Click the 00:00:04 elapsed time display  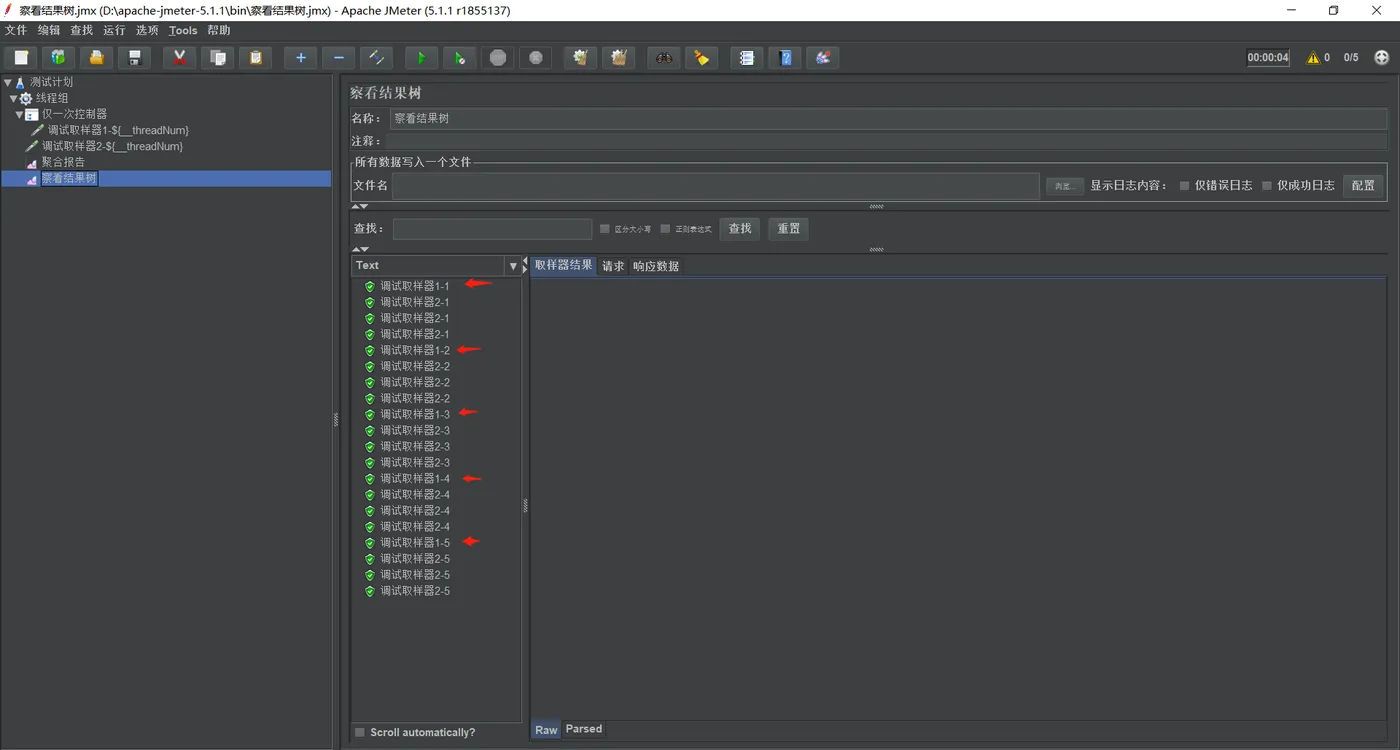tap(1268, 58)
